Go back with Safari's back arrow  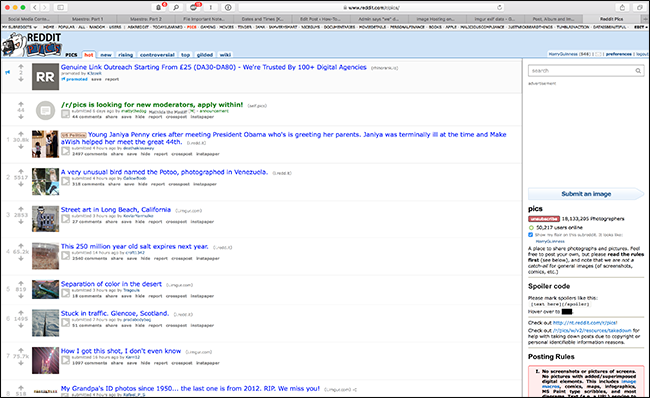pos(35,7)
